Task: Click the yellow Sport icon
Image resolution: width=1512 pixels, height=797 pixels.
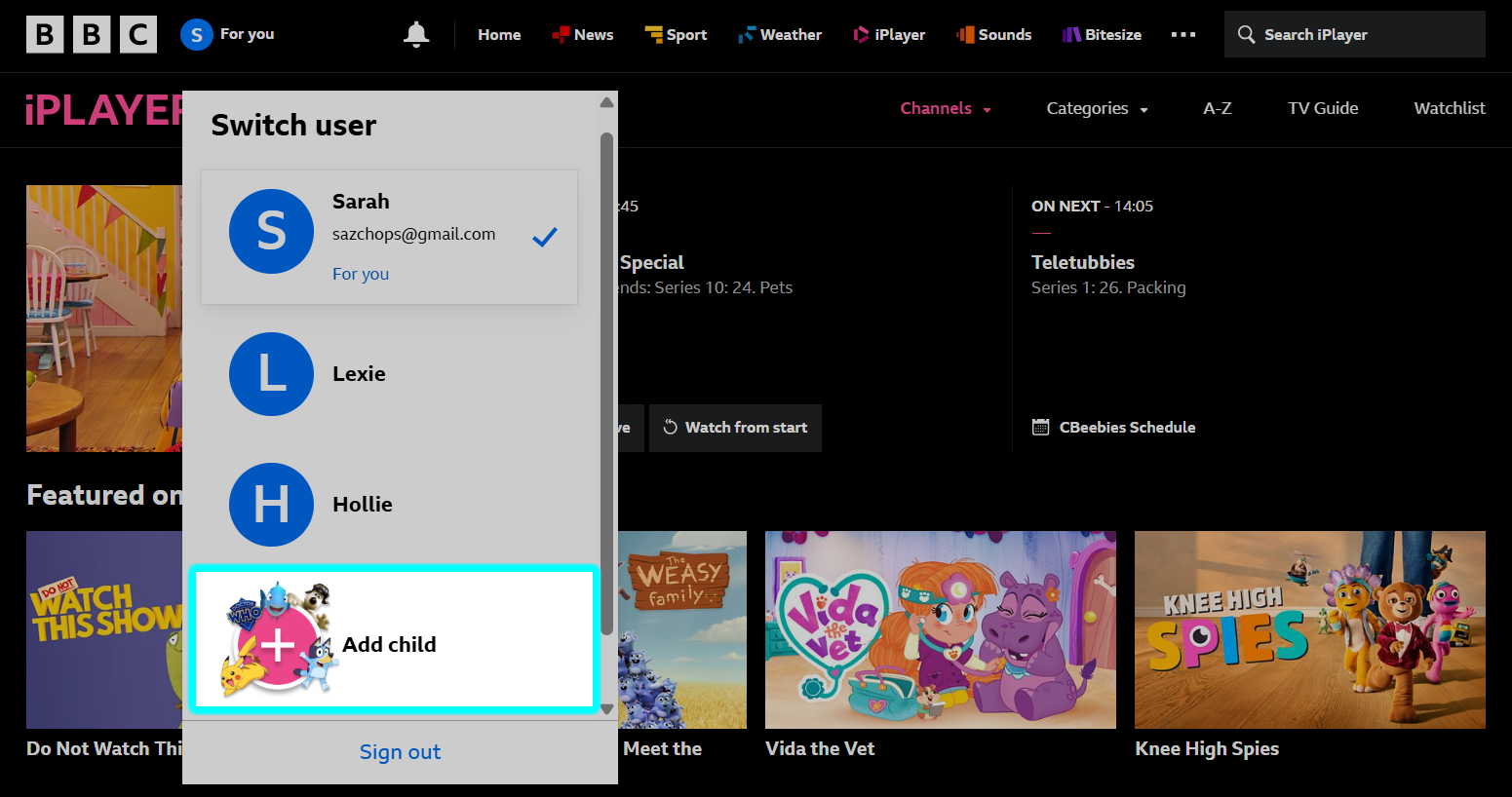Action: tap(653, 35)
